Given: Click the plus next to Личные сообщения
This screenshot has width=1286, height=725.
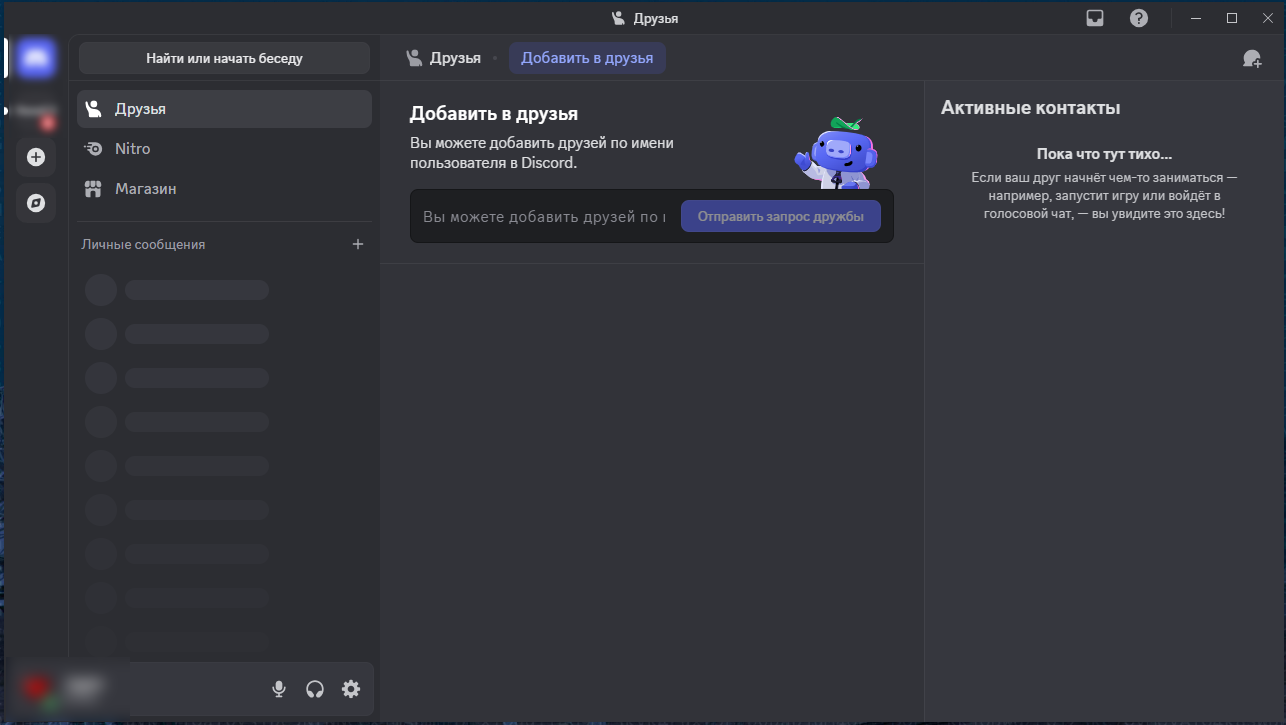Looking at the screenshot, I should (x=358, y=244).
